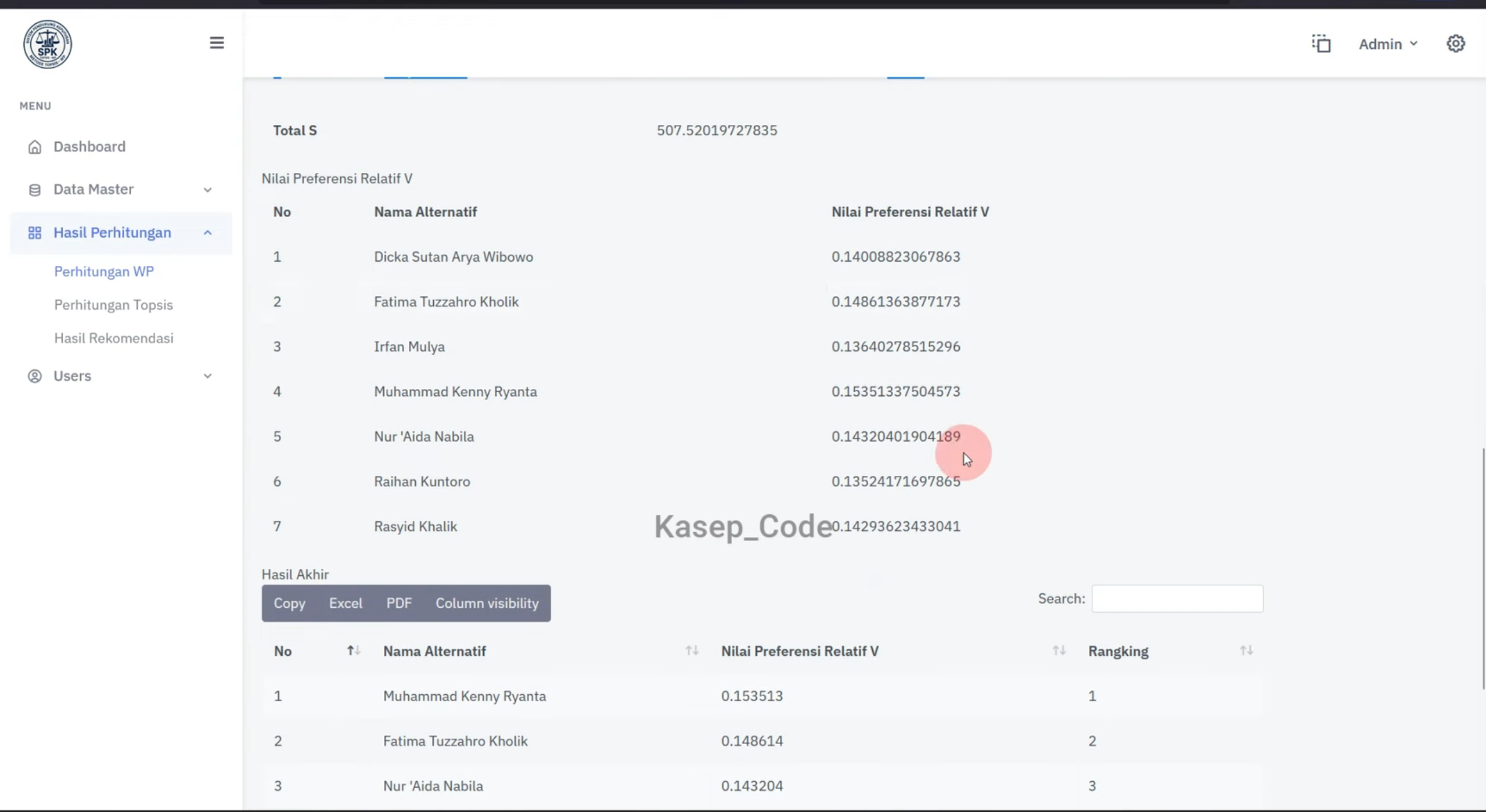Click the Users person icon
The image size is (1486, 812).
coord(35,376)
